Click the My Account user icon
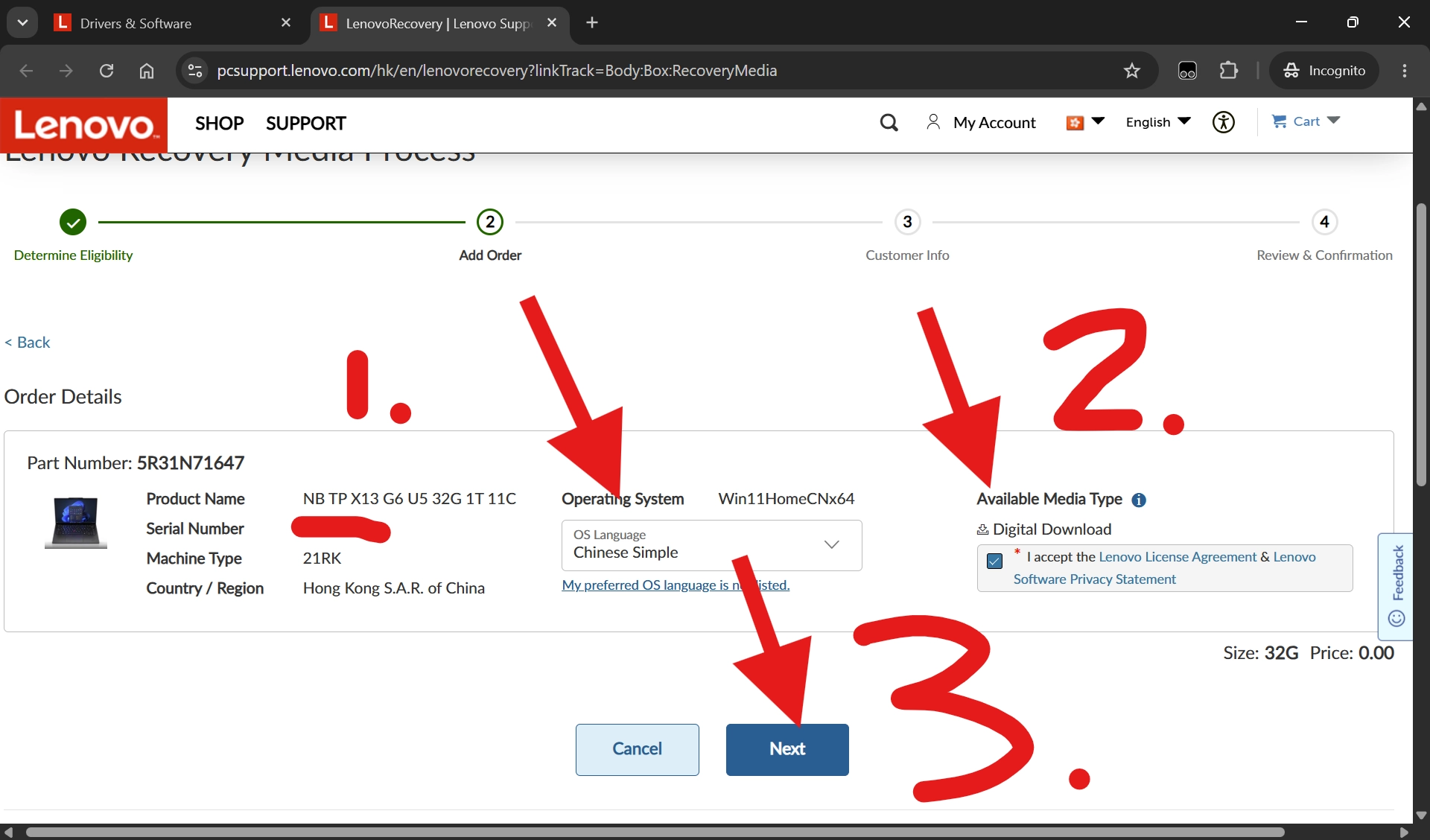The height and width of the screenshot is (840, 1430). click(x=932, y=121)
